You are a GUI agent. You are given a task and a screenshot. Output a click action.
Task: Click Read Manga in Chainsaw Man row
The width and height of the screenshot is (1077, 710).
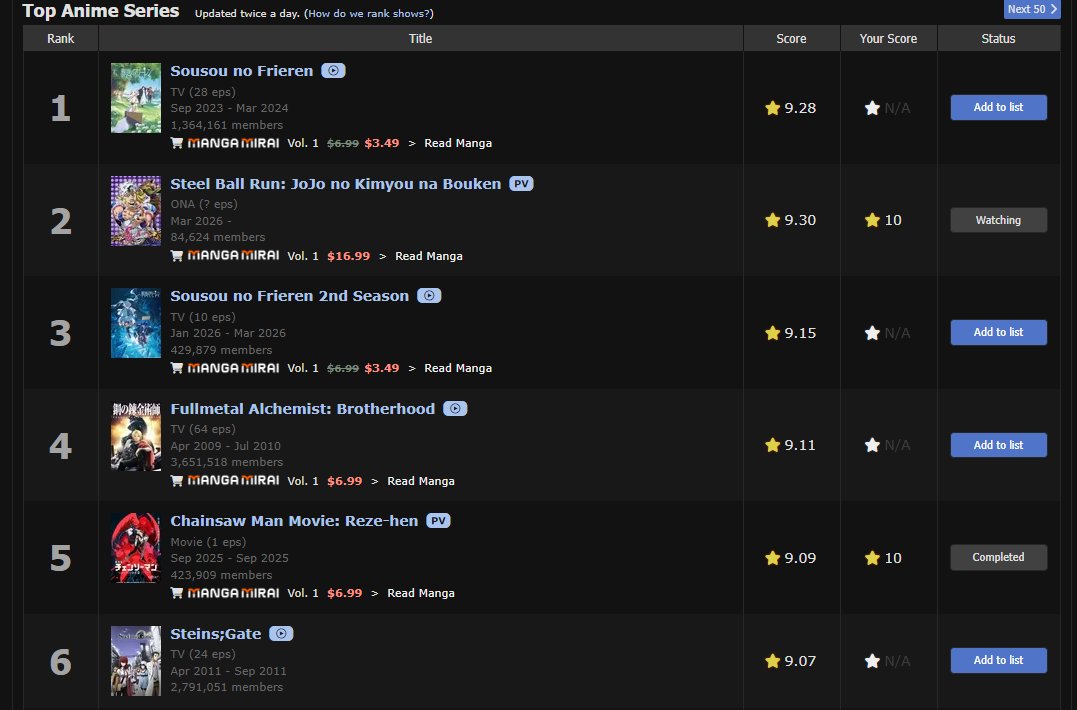pos(421,593)
